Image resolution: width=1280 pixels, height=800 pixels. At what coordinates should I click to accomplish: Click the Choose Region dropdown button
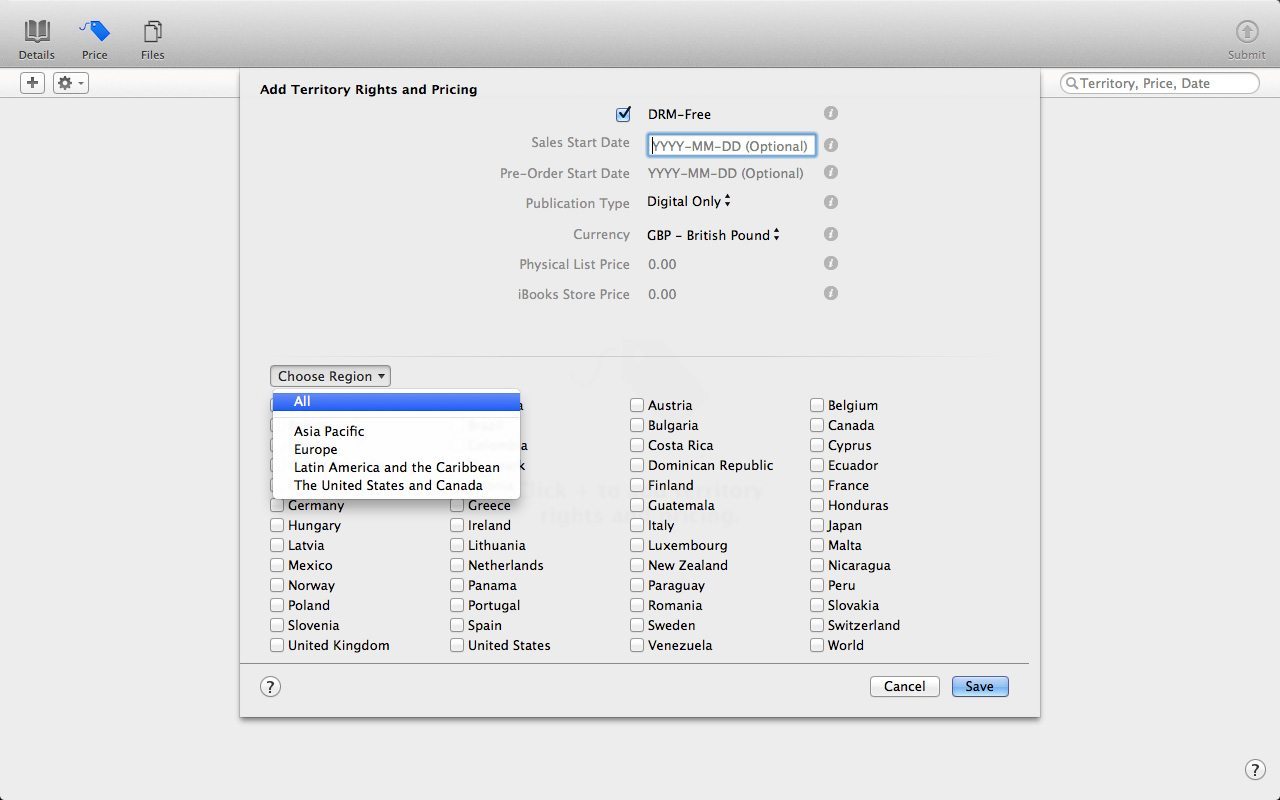click(x=330, y=376)
